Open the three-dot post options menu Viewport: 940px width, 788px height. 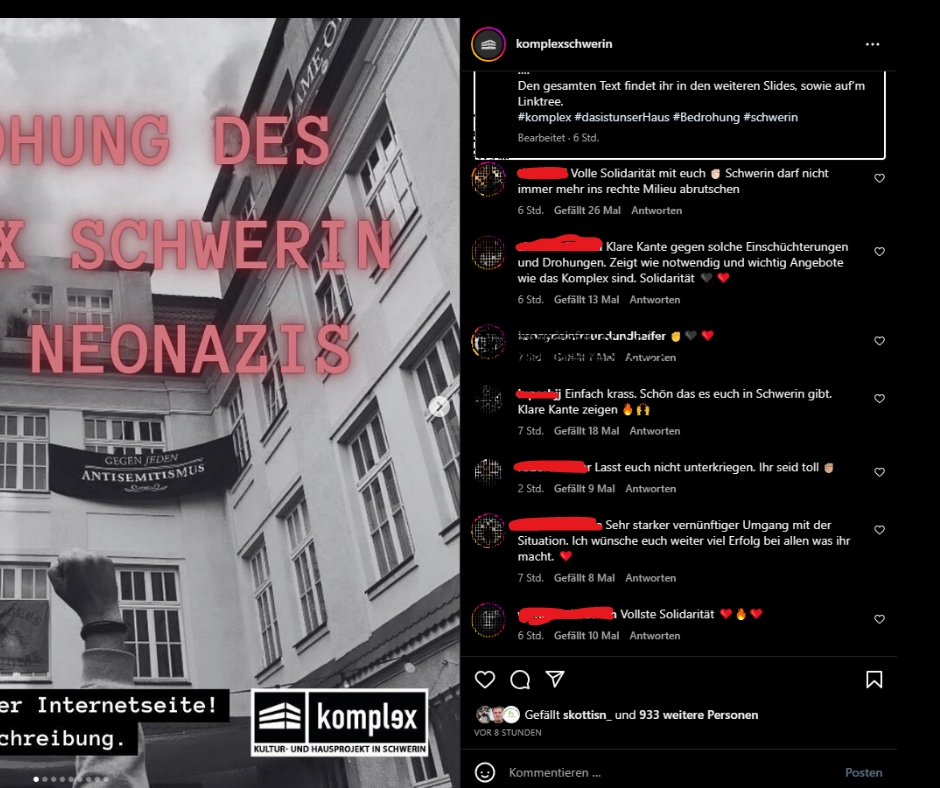(x=872, y=44)
